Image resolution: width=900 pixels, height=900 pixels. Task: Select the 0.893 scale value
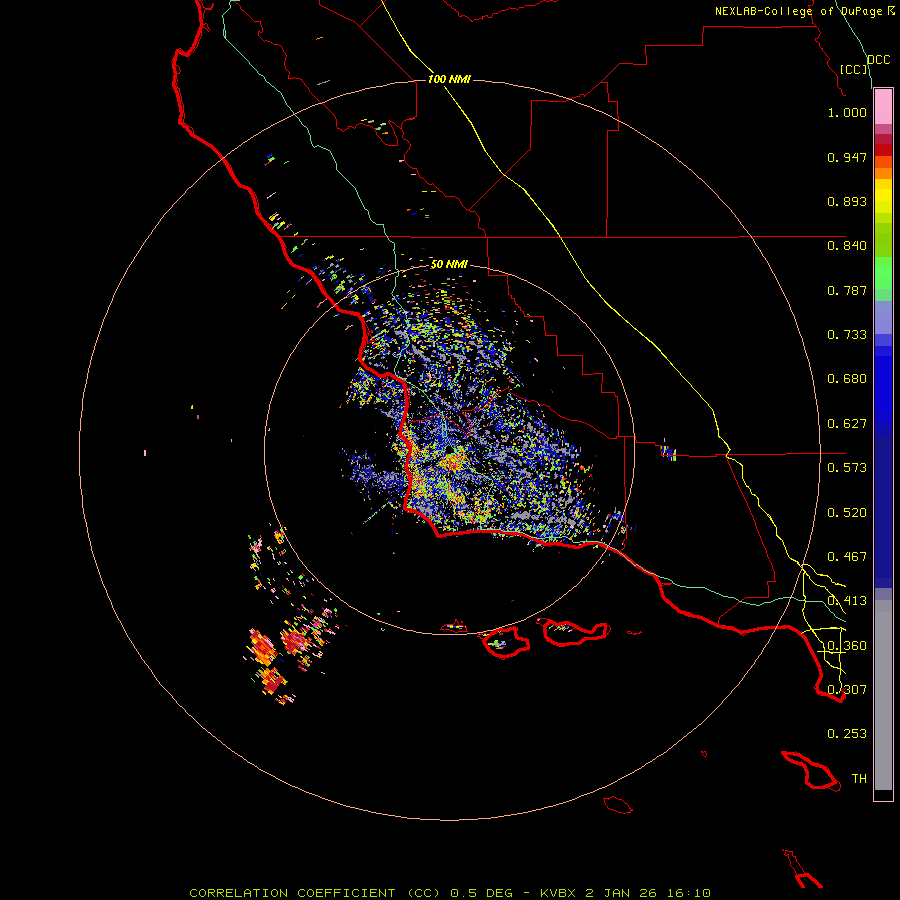pos(847,201)
